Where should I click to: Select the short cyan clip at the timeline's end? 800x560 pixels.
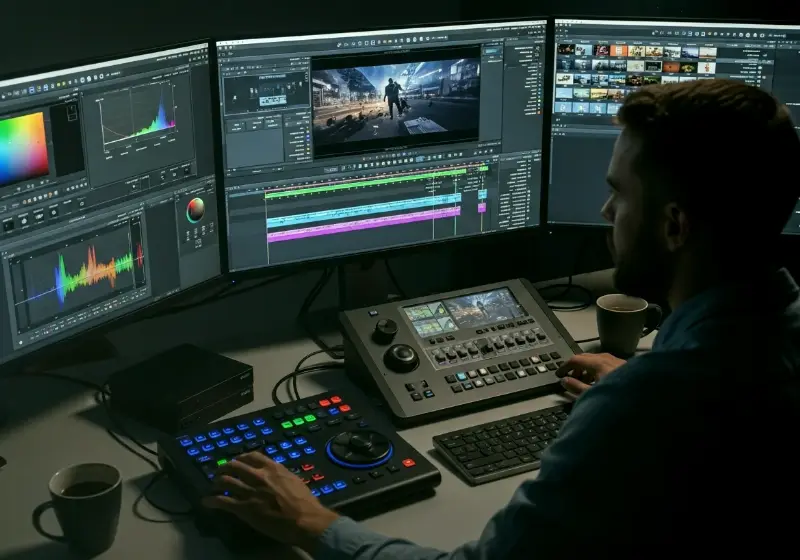tap(482, 194)
